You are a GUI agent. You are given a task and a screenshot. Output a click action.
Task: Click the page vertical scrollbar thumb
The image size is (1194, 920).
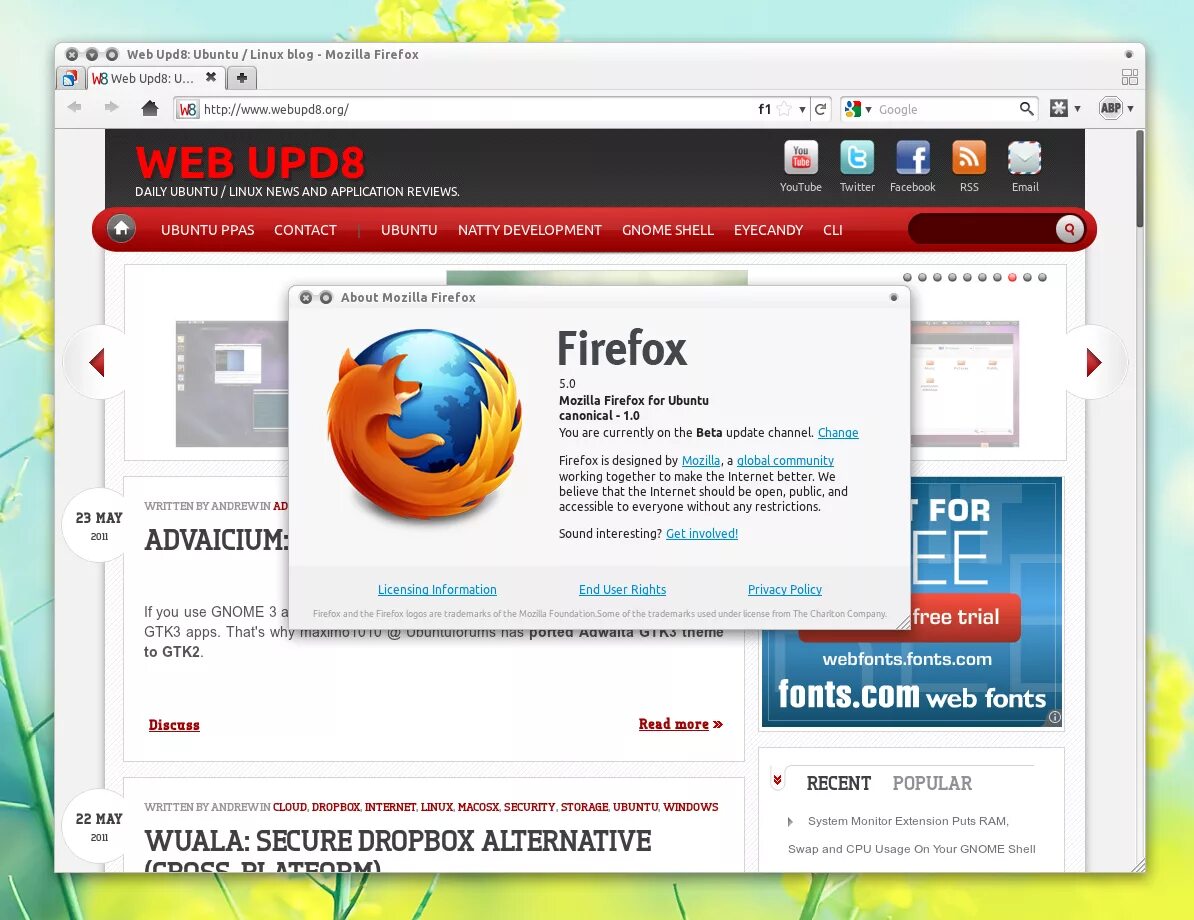tap(1139, 179)
